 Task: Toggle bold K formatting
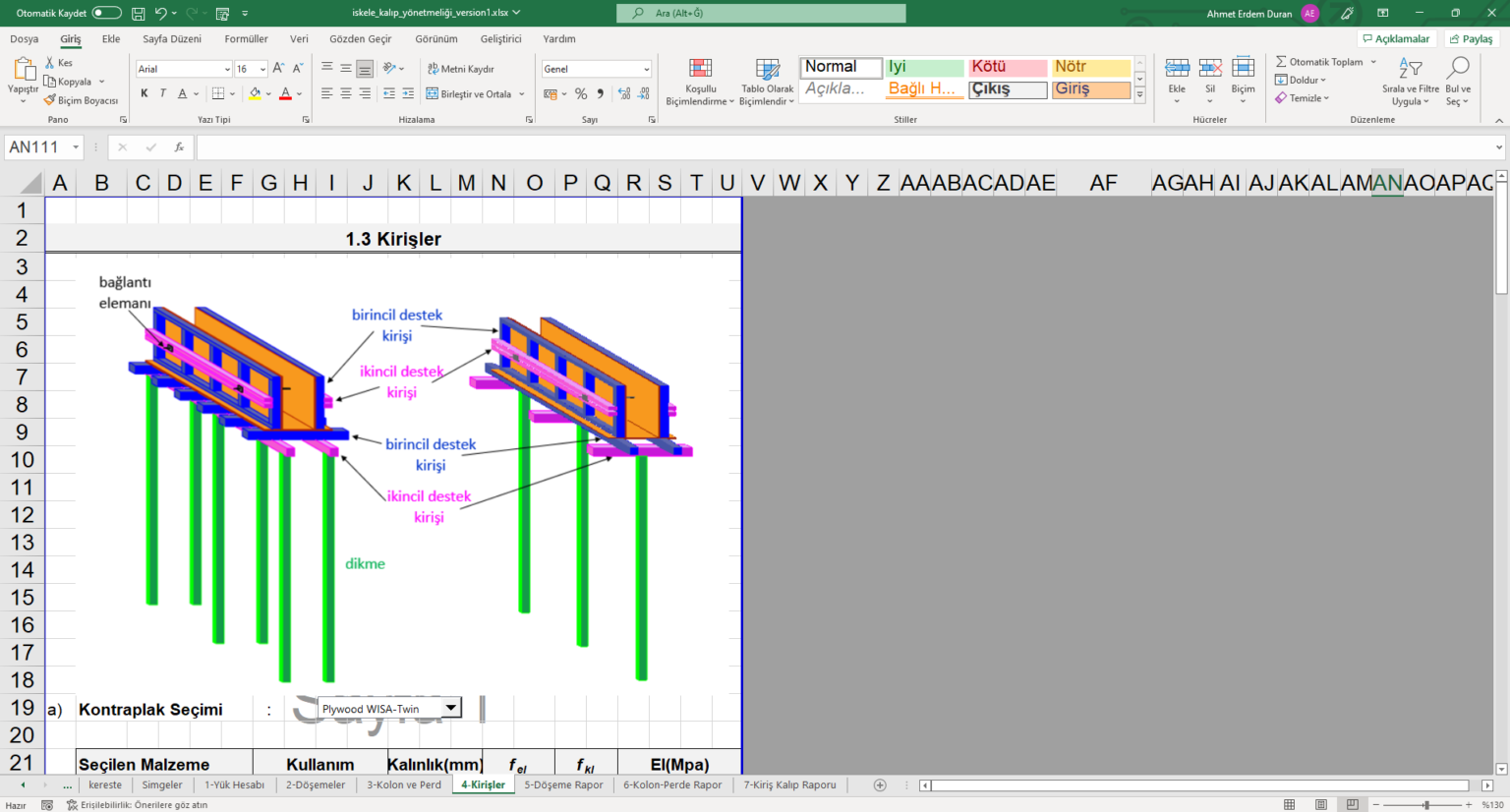pyautogui.click(x=145, y=94)
